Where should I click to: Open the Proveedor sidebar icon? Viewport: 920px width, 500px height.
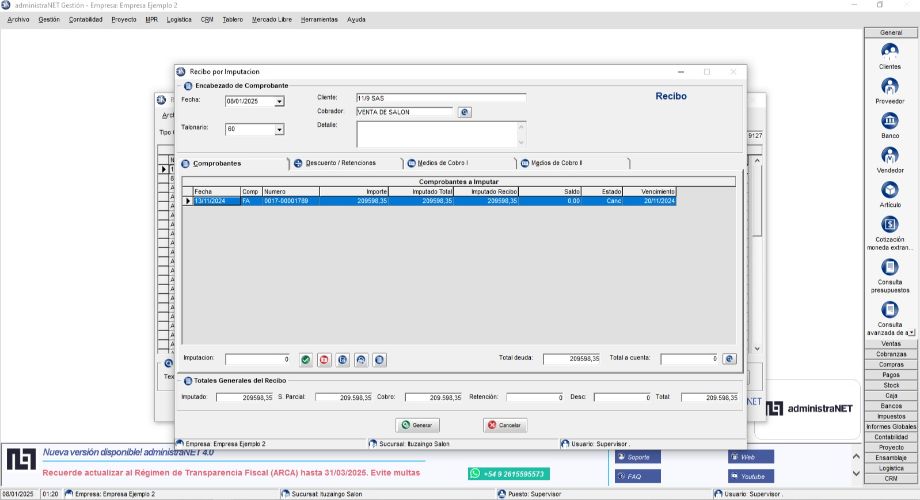click(889, 87)
